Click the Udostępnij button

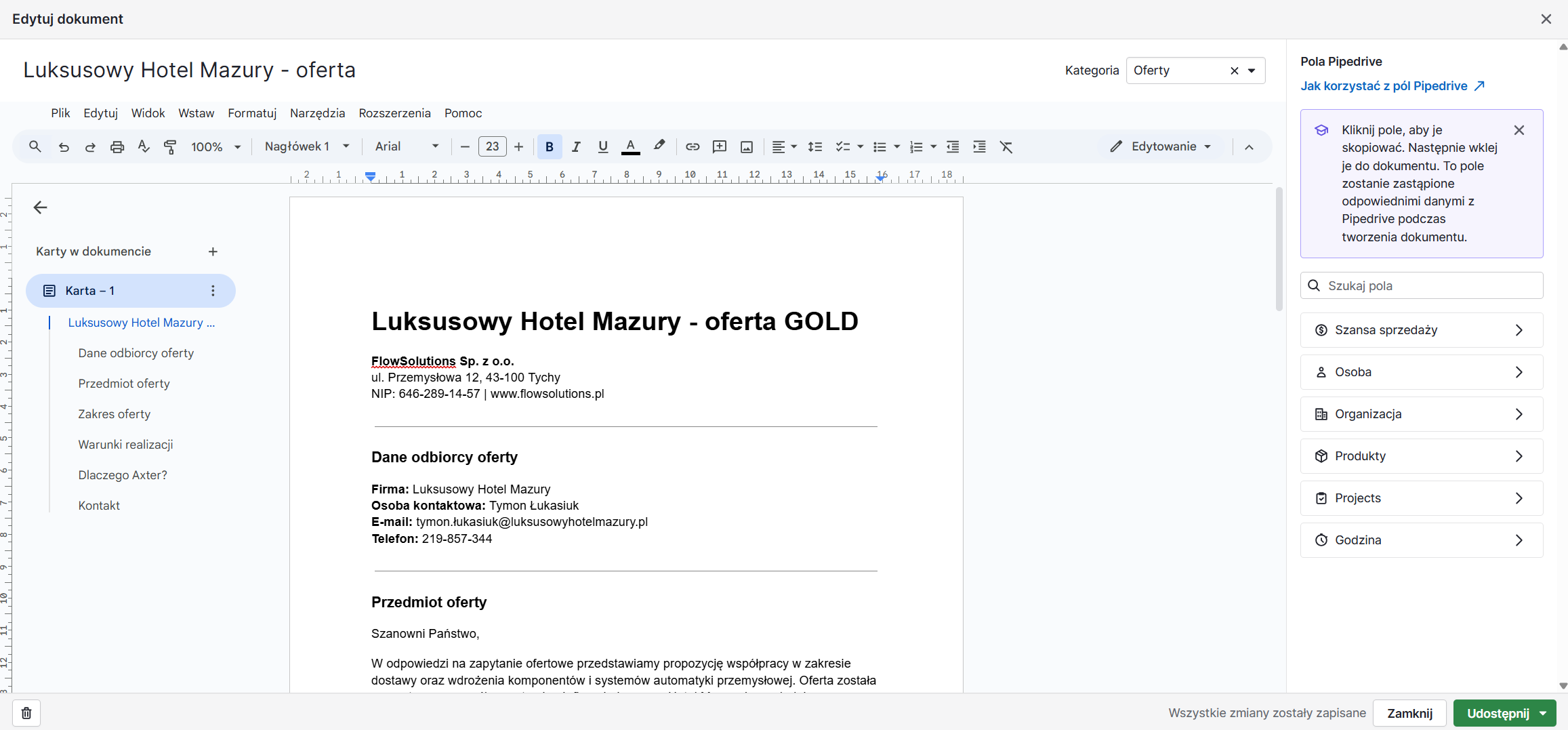click(x=1505, y=713)
